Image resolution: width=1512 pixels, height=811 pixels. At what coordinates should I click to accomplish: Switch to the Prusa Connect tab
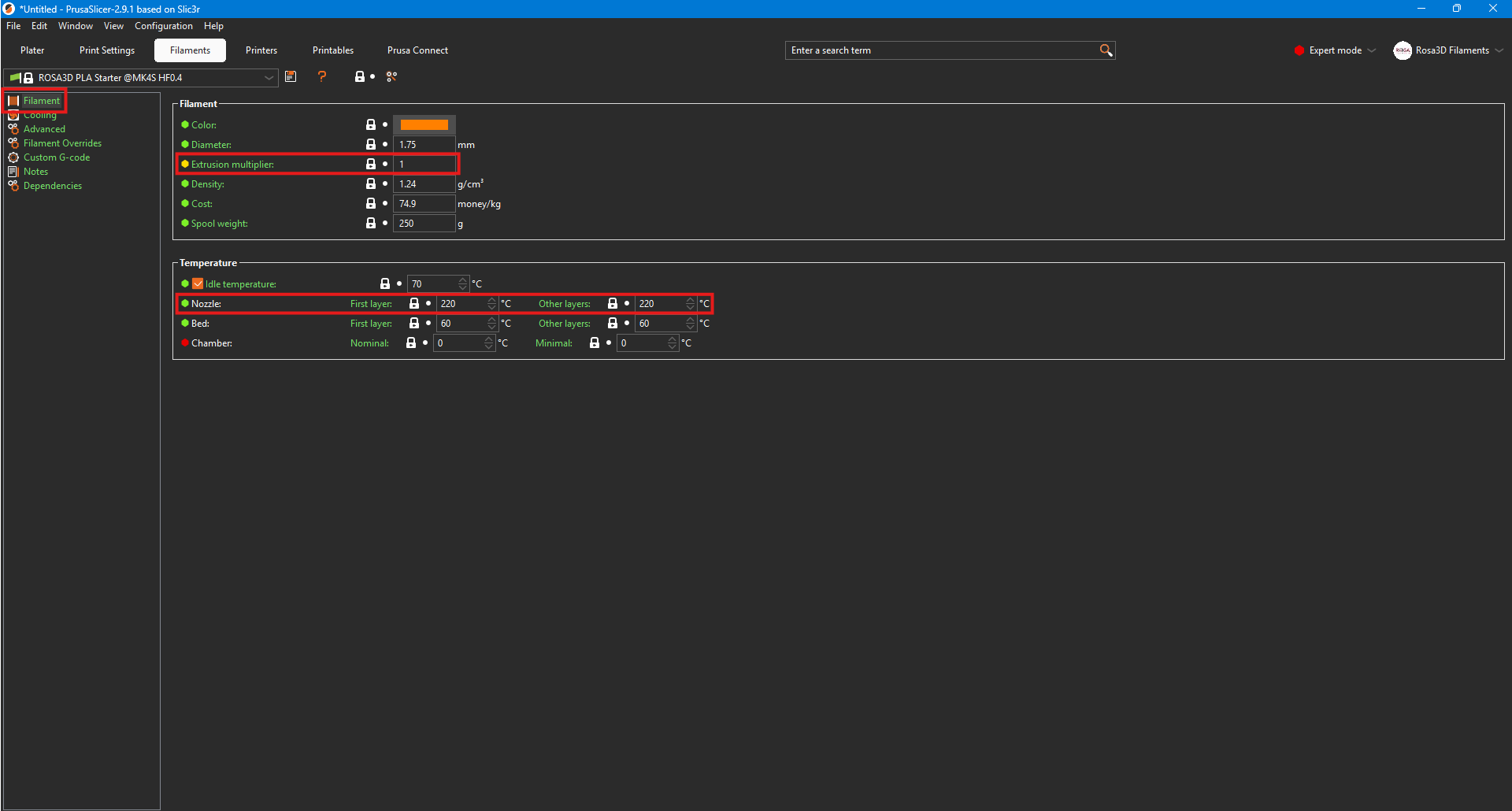(417, 50)
